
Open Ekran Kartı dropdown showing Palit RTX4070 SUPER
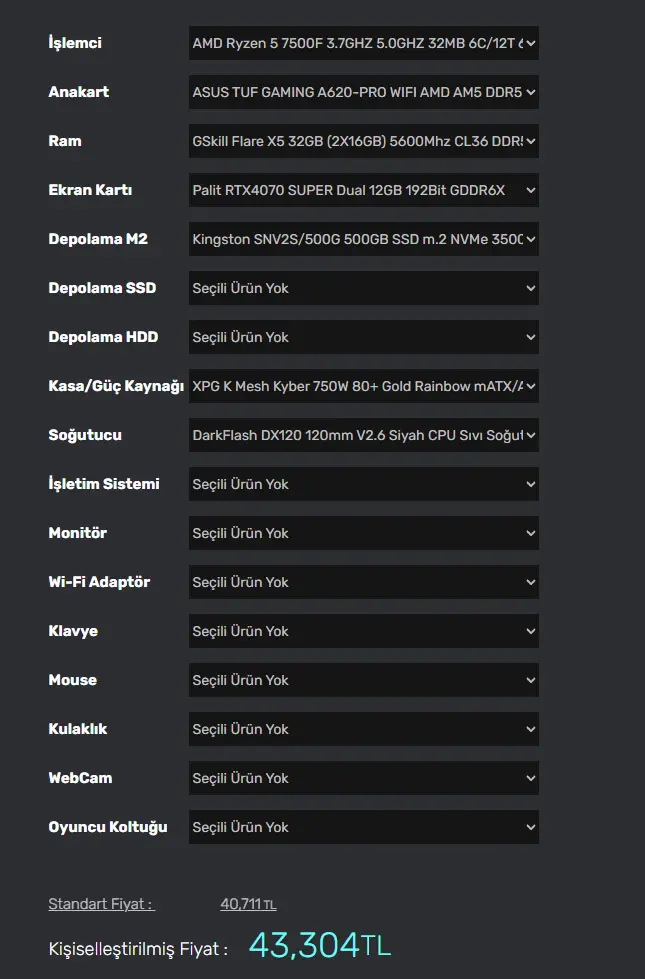(363, 190)
